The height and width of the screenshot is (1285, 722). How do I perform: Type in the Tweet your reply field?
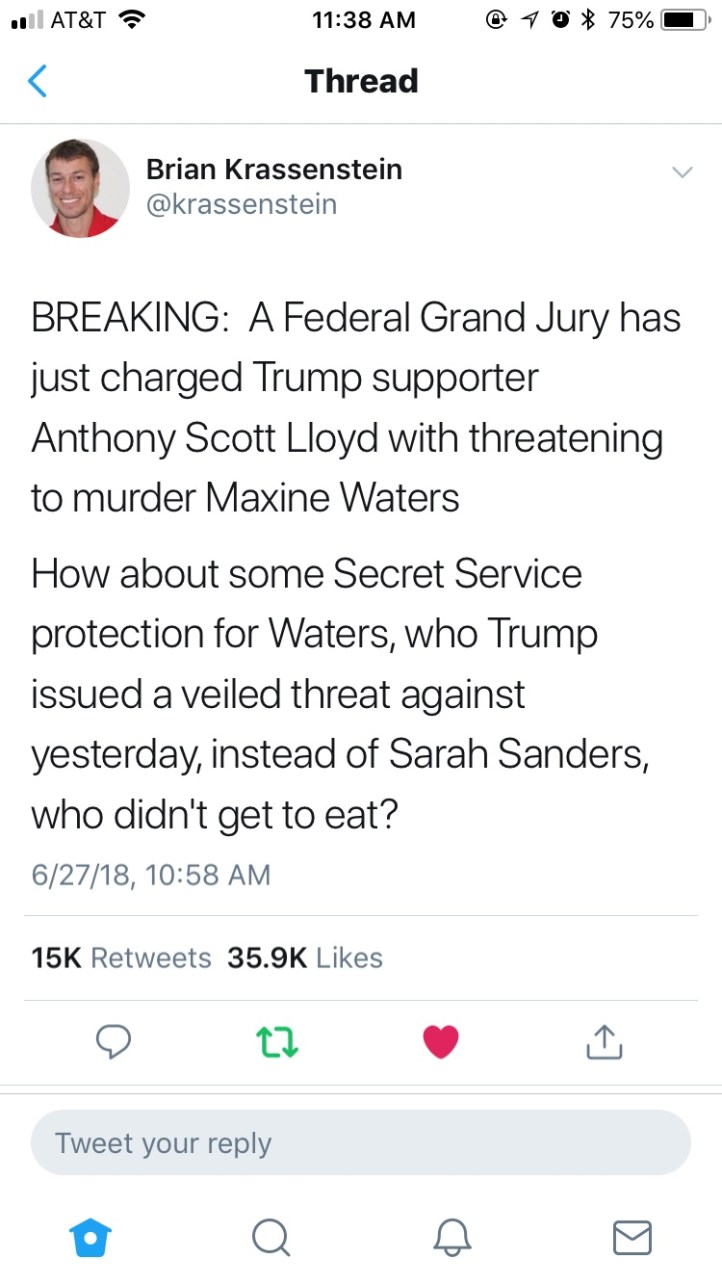pyautogui.click(x=360, y=1143)
